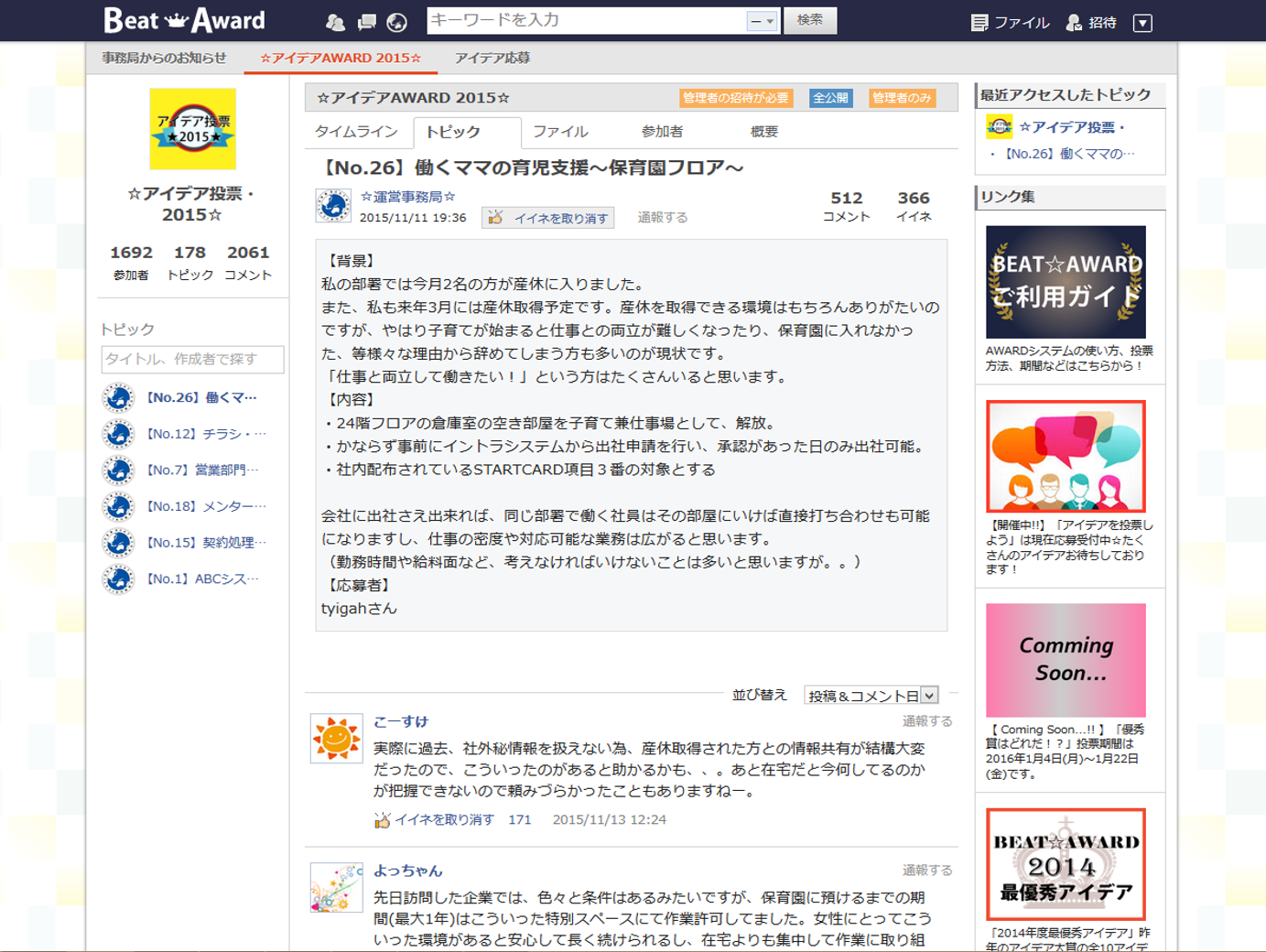Click the 検索 search button
Viewport: 1266px width, 952px height.
pos(810,20)
